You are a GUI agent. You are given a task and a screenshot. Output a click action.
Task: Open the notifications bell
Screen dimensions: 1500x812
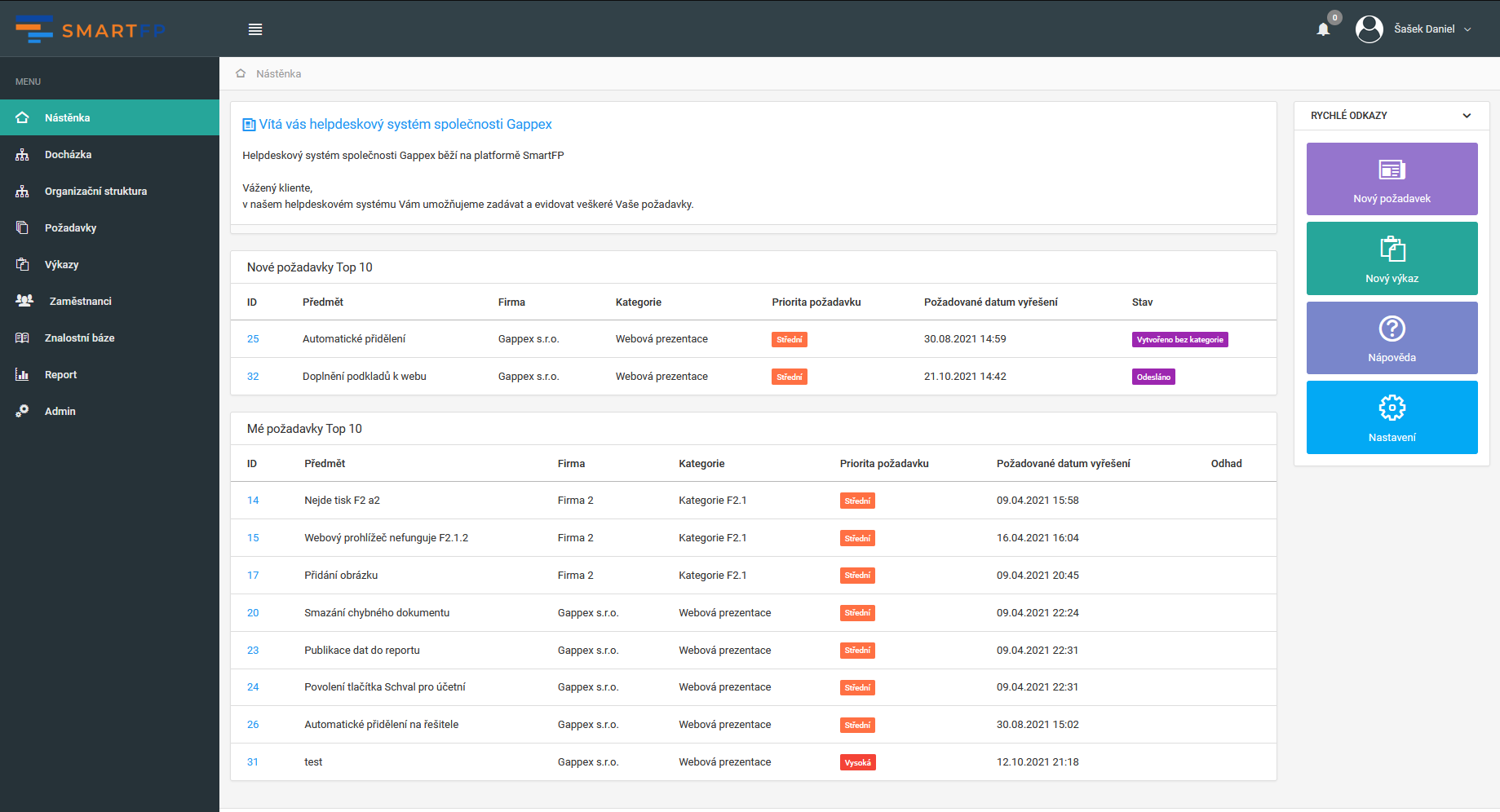[1323, 29]
